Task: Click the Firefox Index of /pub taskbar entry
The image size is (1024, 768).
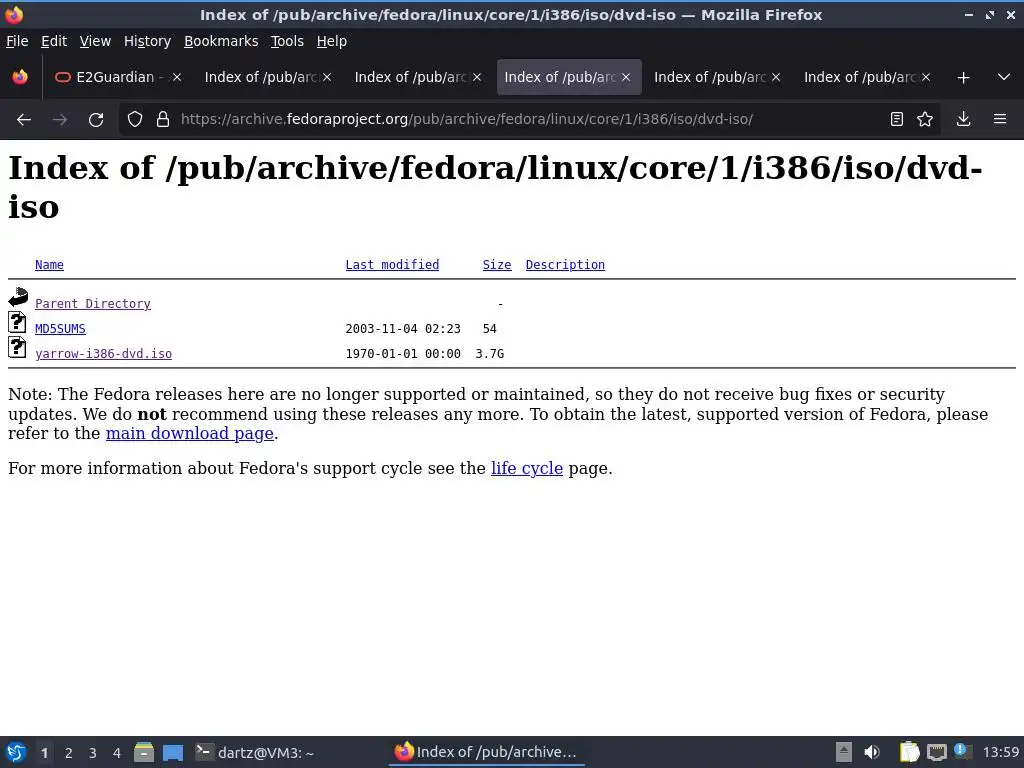Action: [x=487, y=752]
